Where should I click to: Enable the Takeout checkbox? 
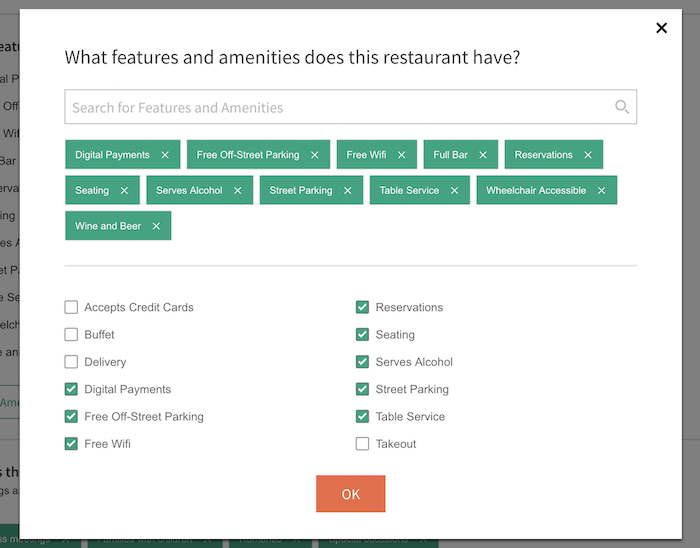point(362,444)
